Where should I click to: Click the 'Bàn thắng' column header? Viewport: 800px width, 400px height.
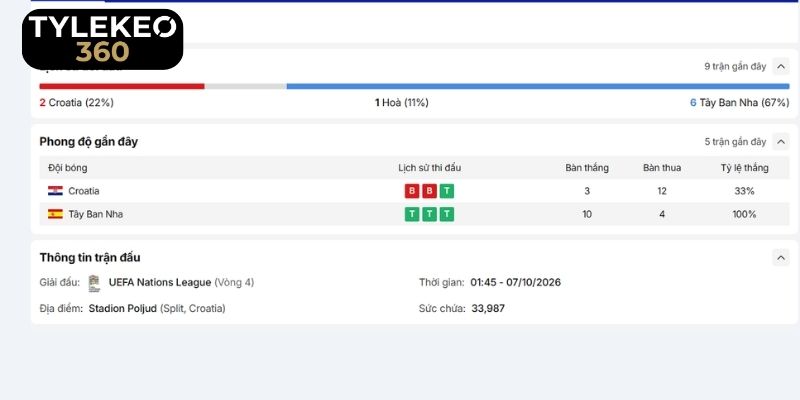pos(587,168)
